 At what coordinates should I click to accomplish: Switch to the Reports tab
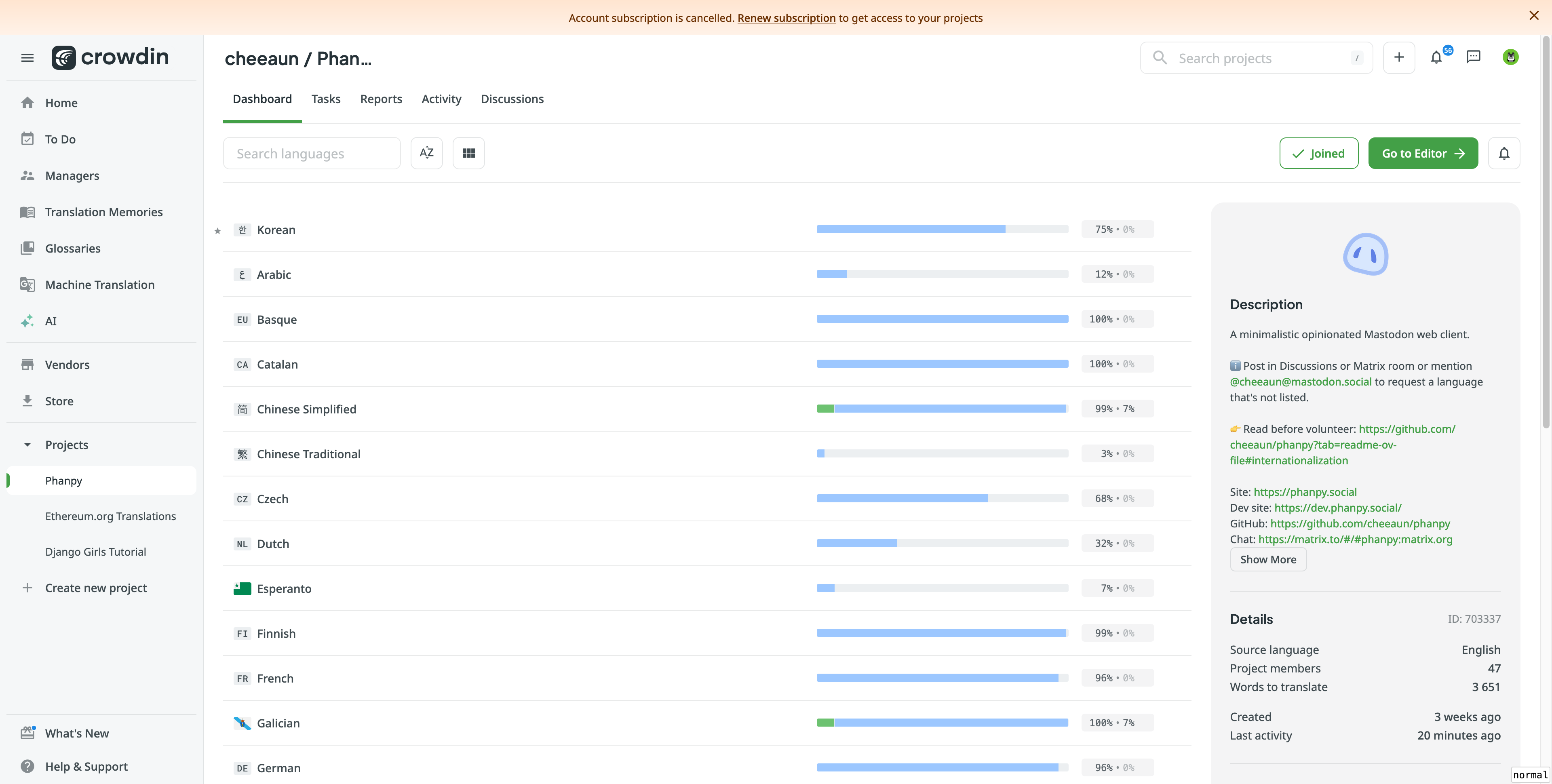381,99
